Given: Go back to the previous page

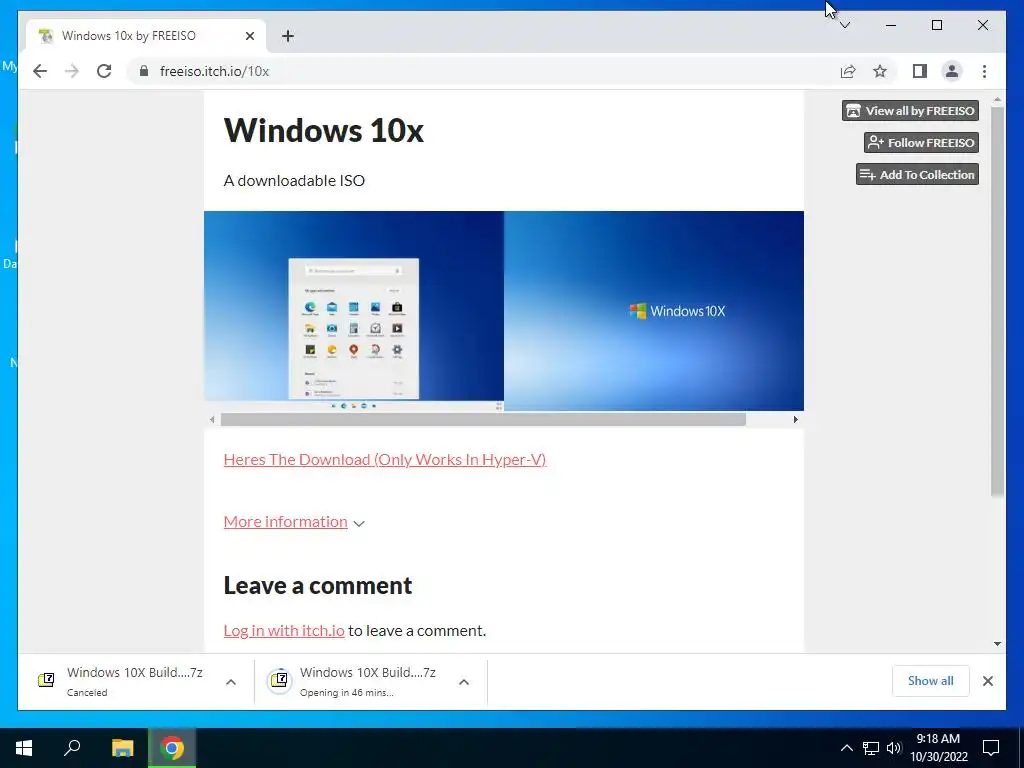Looking at the screenshot, I should 40,71.
